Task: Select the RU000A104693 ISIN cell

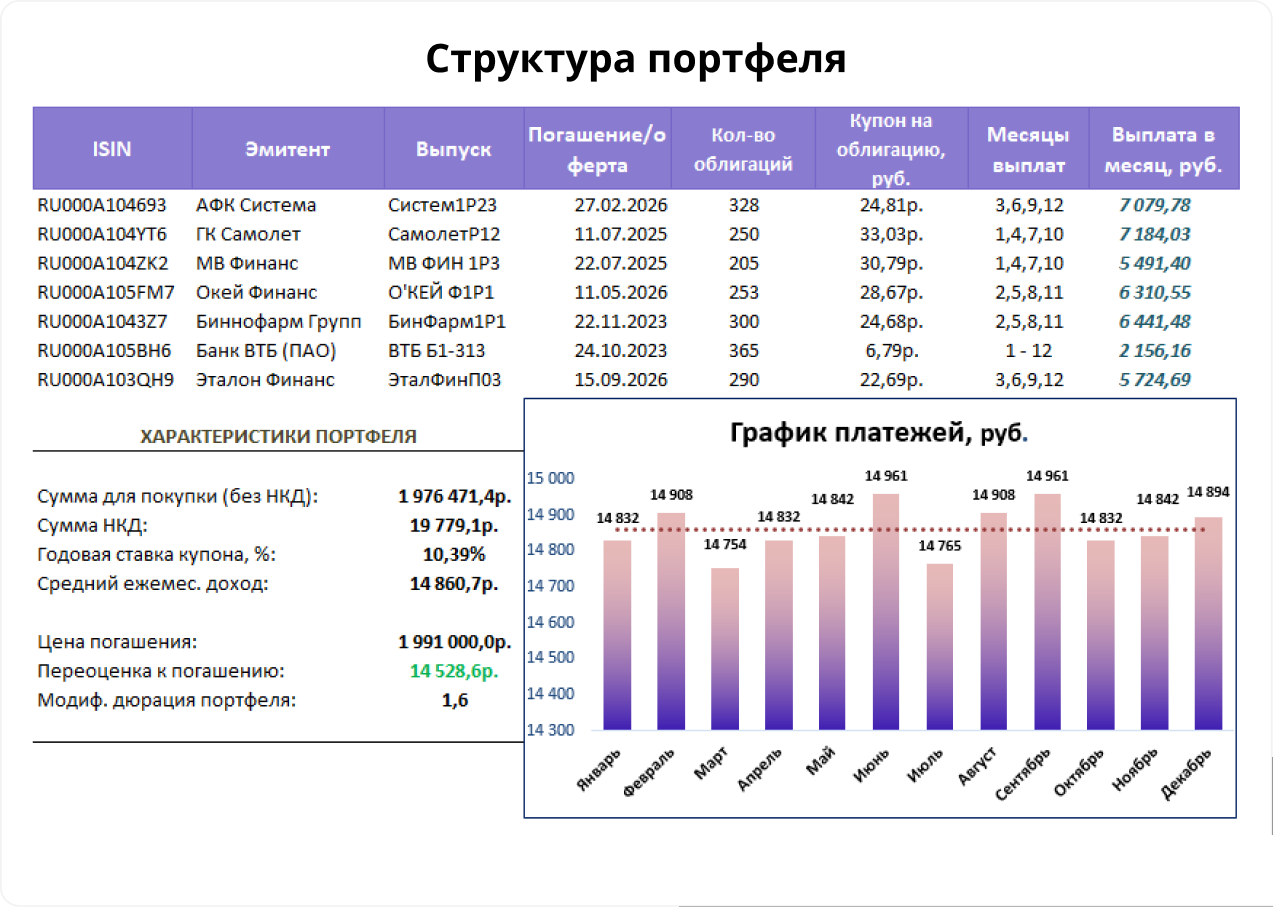Action: pyautogui.click(x=101, y=205)
